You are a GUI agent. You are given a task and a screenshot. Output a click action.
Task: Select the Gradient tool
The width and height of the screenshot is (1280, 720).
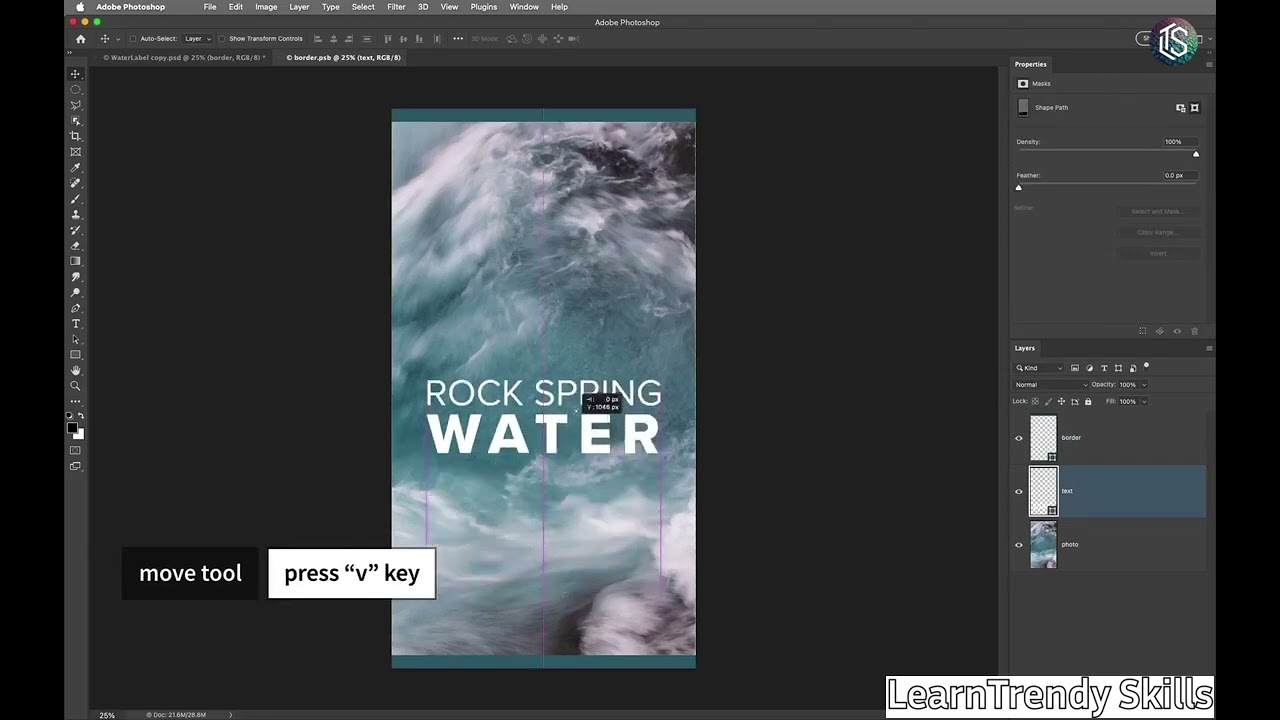(75, 261)
